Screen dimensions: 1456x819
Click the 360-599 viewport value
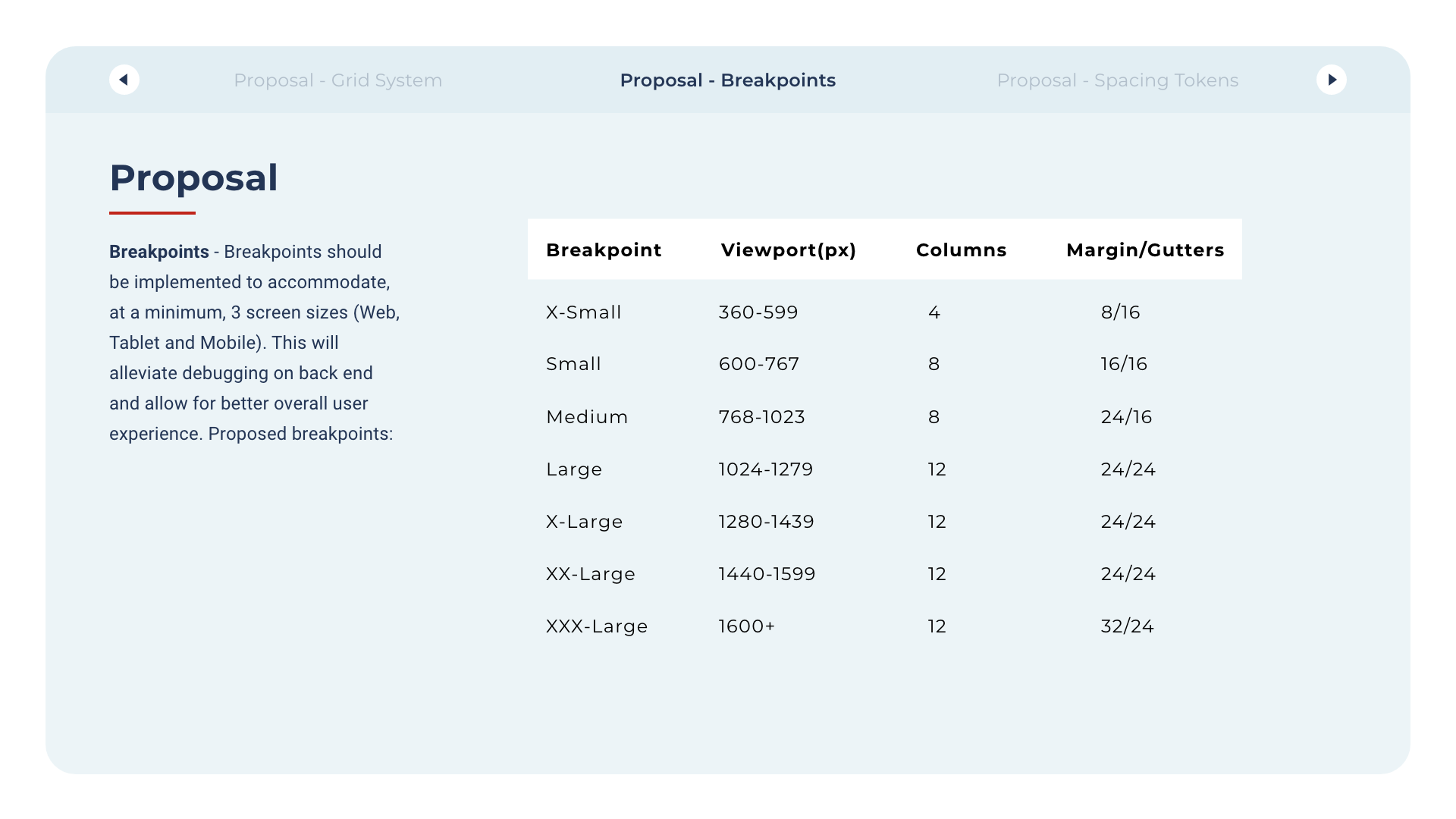click(x=758, y=312)
